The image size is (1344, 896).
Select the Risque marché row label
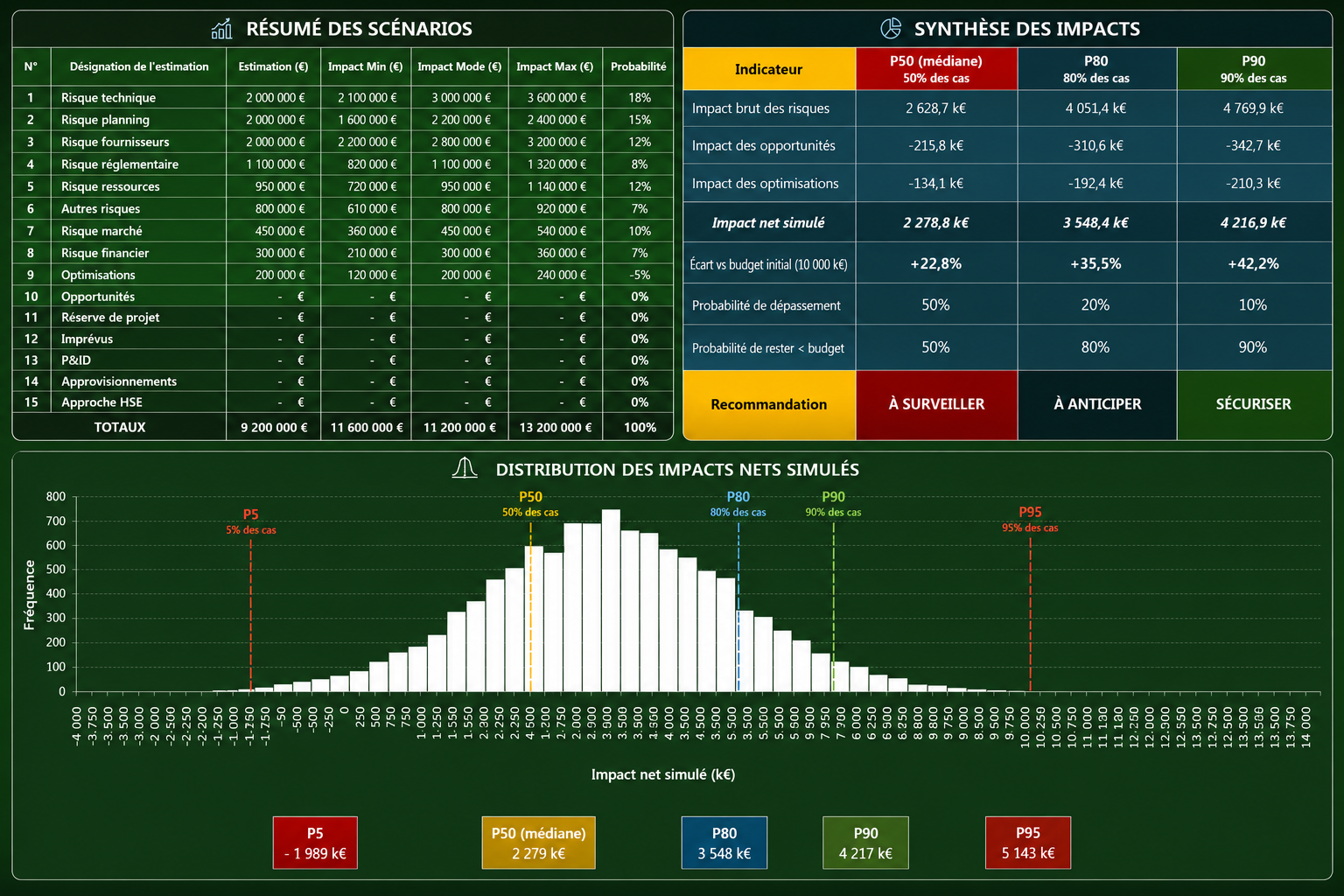tap(101, 231)
